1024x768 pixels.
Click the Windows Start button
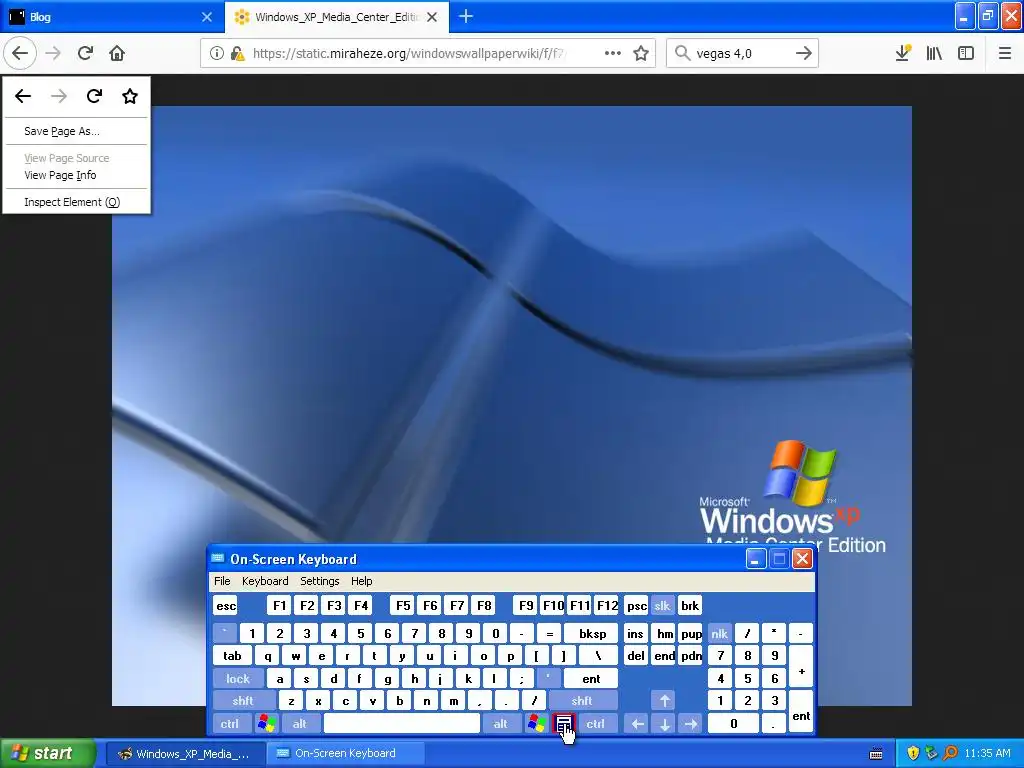tap(48, 753)
